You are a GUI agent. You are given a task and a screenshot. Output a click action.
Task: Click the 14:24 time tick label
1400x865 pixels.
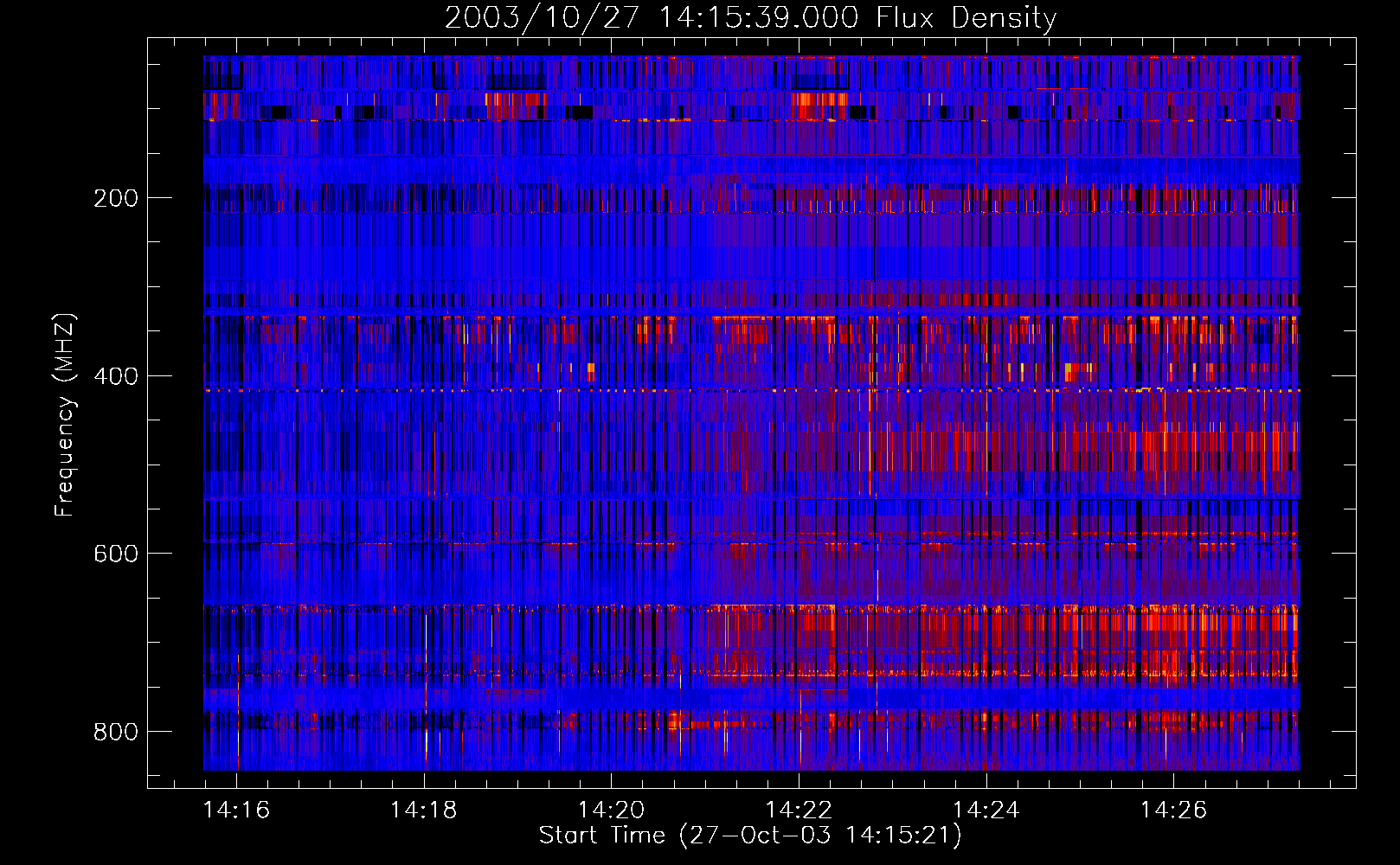986,810
